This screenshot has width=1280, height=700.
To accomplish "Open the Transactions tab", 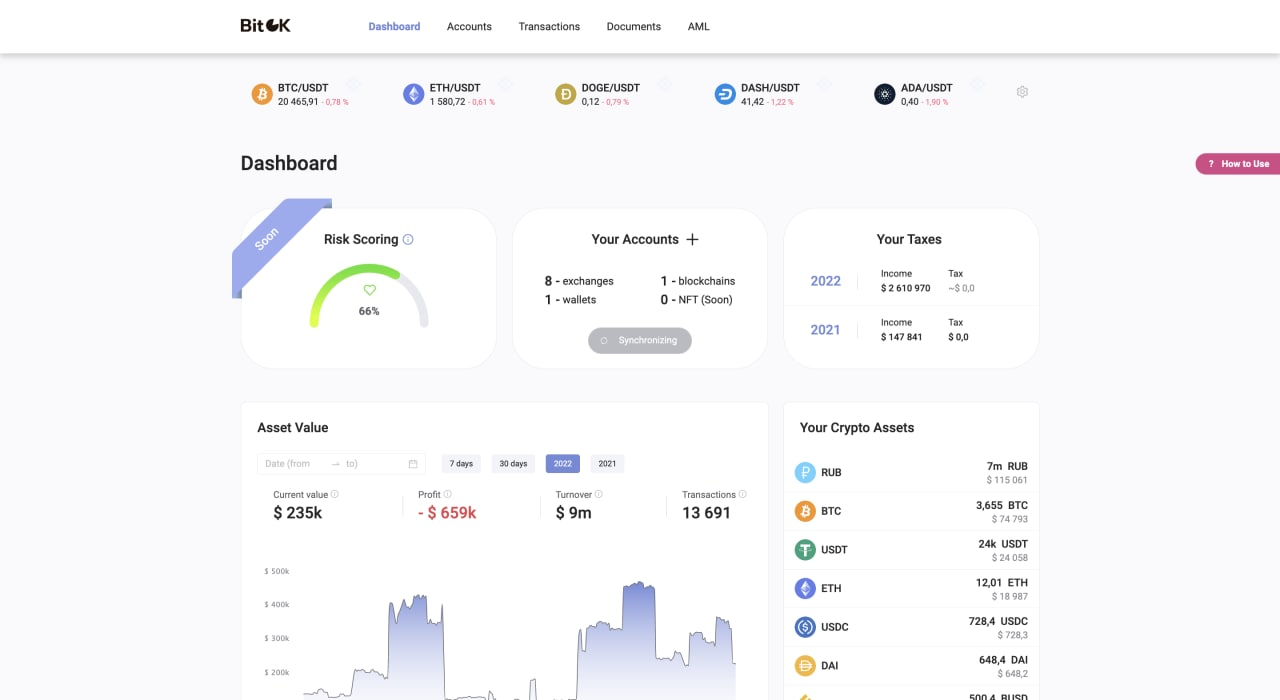I will pos(549,26).
